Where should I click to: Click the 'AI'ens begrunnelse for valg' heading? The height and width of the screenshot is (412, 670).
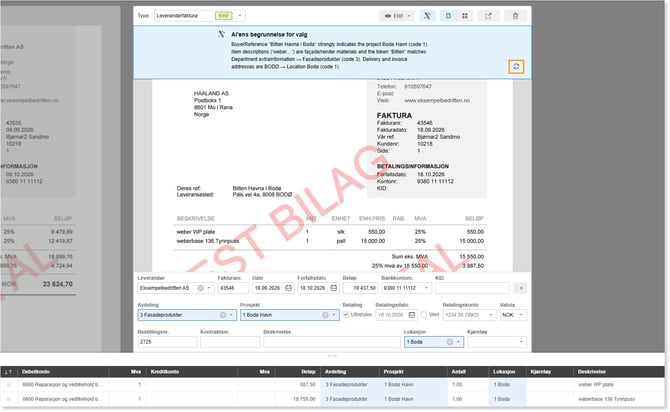[269, 35]
